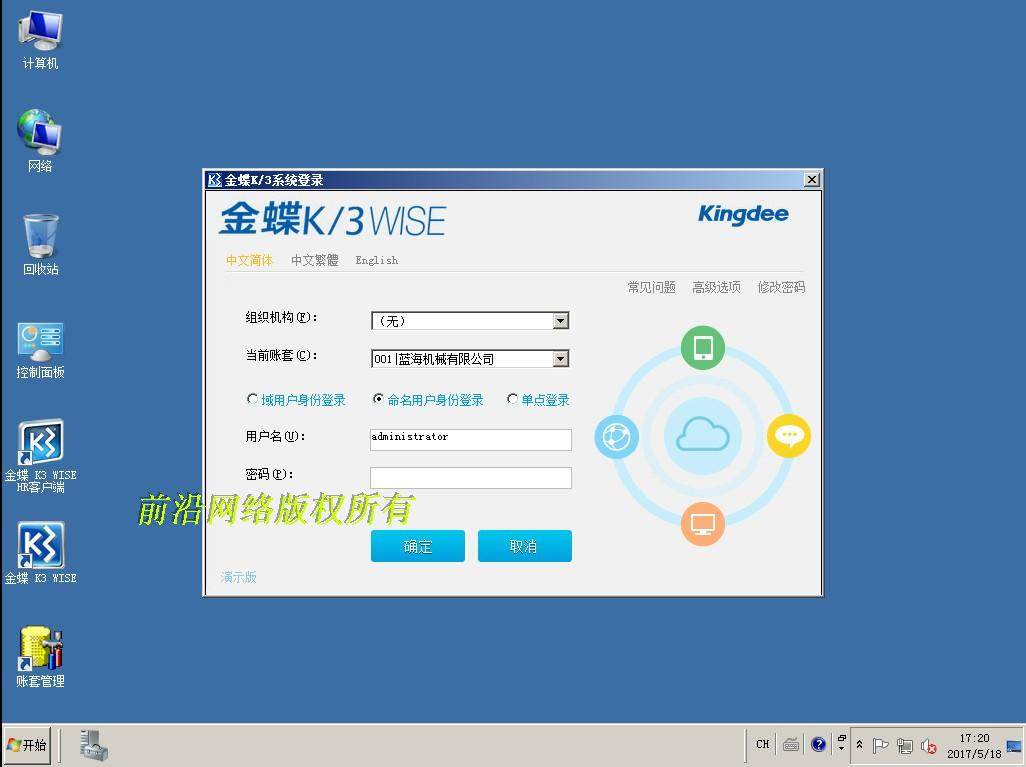Open the 组织机构 dropdown list
Image resolution: width=1026 pixels, height=767 pixels.
pos(561,320)
